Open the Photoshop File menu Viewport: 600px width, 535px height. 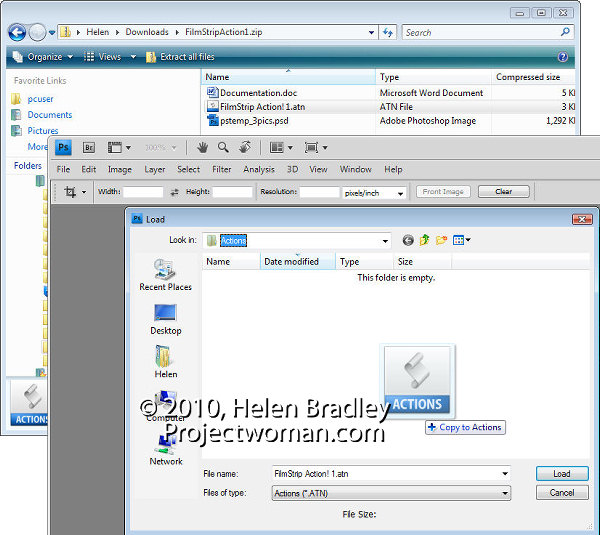pyautogui.click(x=63, y=169)
